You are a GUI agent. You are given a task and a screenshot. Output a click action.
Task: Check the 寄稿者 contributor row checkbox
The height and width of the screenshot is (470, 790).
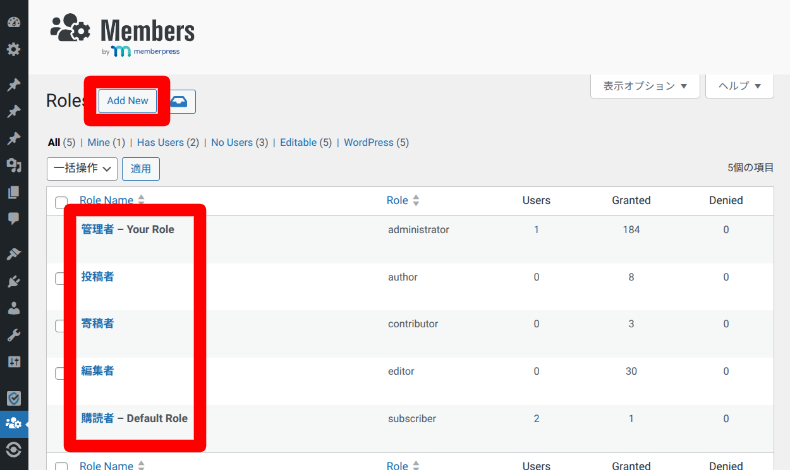click(x=59, y=326)
